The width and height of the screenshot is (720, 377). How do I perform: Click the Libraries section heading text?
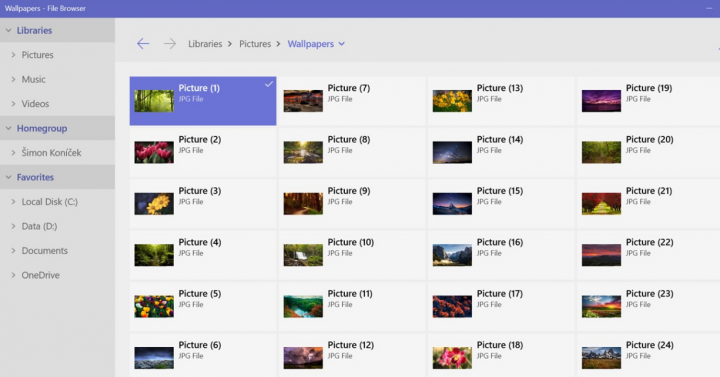coord(34,30)
